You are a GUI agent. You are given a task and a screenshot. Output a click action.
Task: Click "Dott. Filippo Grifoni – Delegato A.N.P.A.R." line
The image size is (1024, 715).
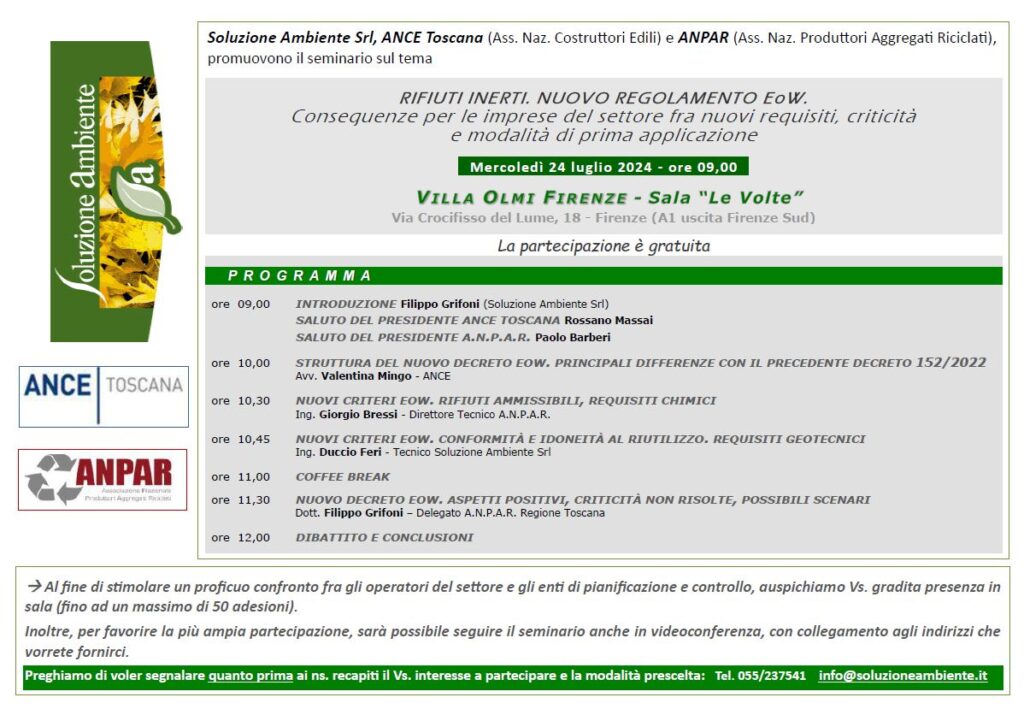click(x=450, y=513)
